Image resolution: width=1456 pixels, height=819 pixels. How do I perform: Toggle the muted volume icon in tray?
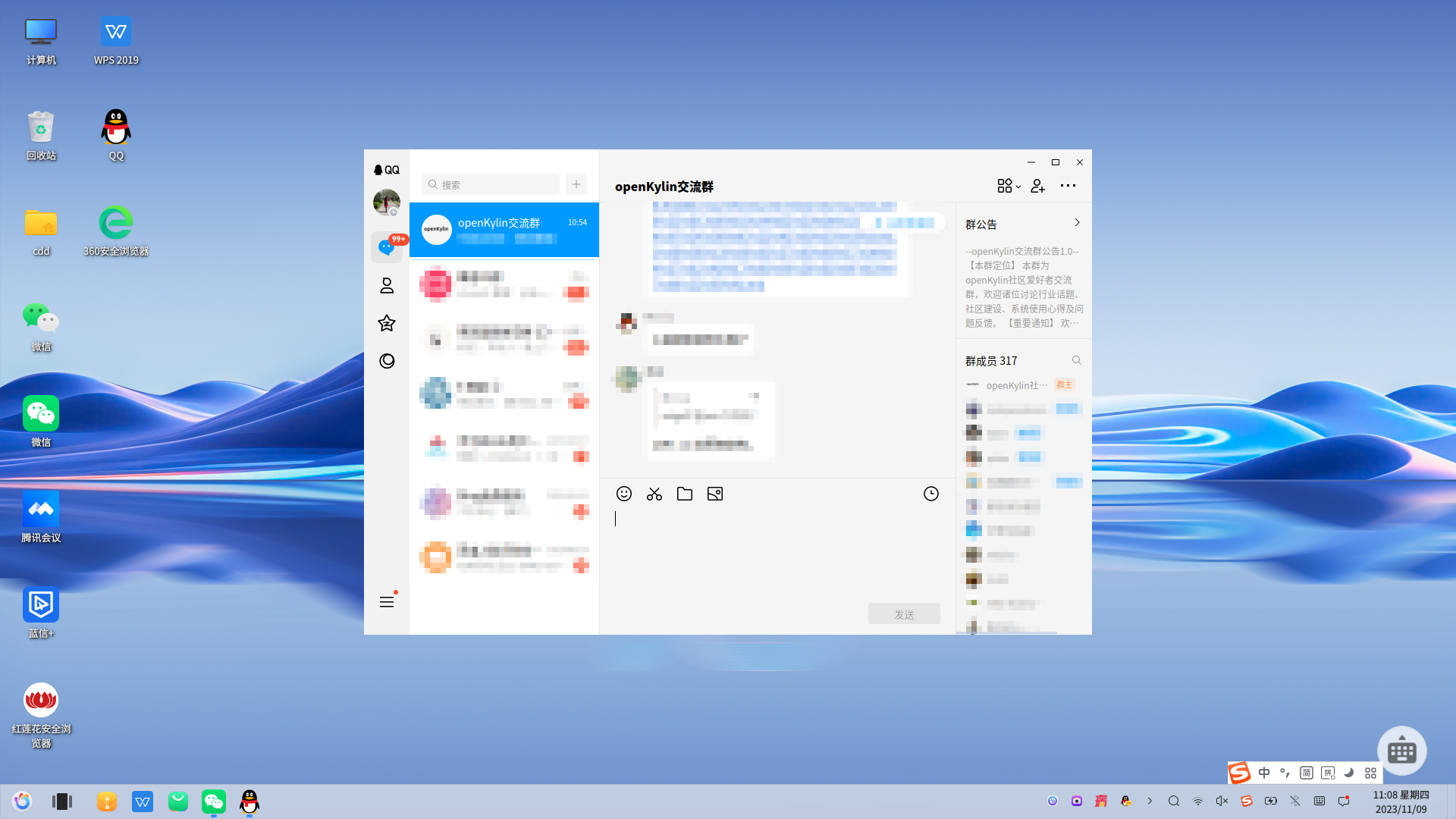(x=1222, y=801)
